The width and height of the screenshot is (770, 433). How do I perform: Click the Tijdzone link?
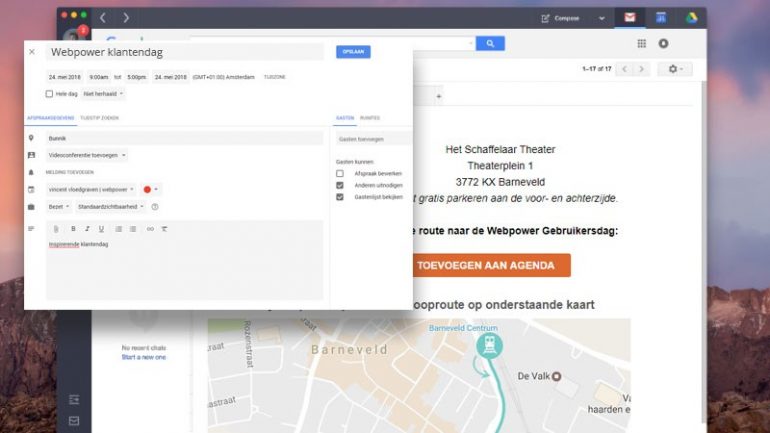[275, 77]
